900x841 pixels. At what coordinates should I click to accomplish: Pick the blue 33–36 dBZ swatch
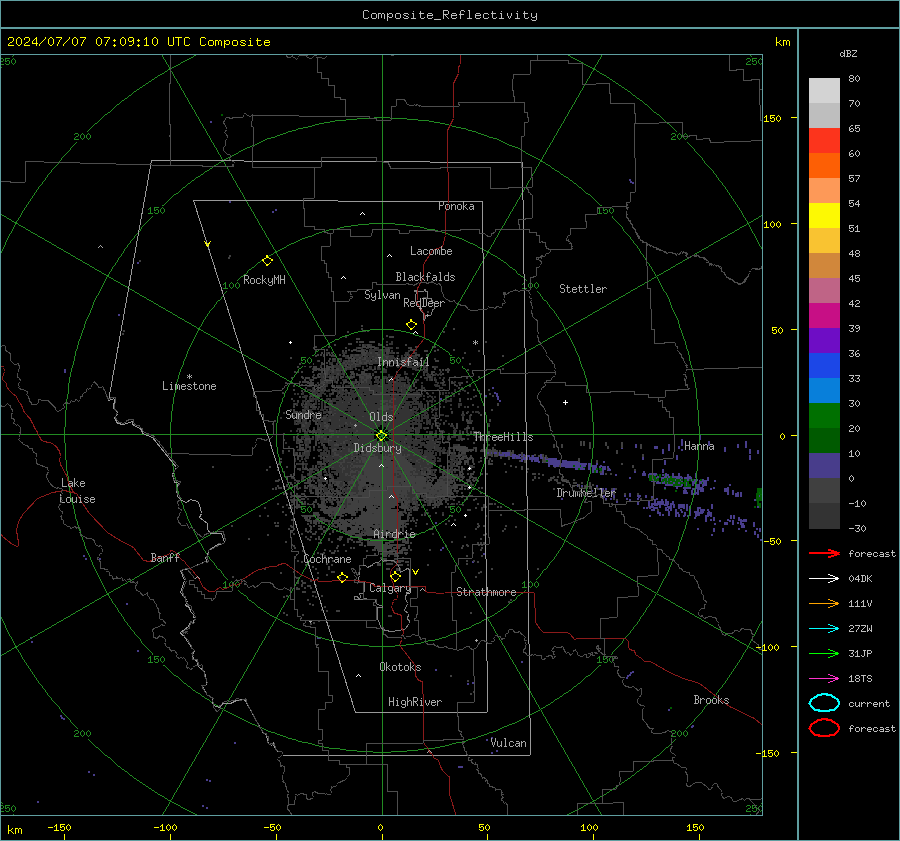coord(824,366)
